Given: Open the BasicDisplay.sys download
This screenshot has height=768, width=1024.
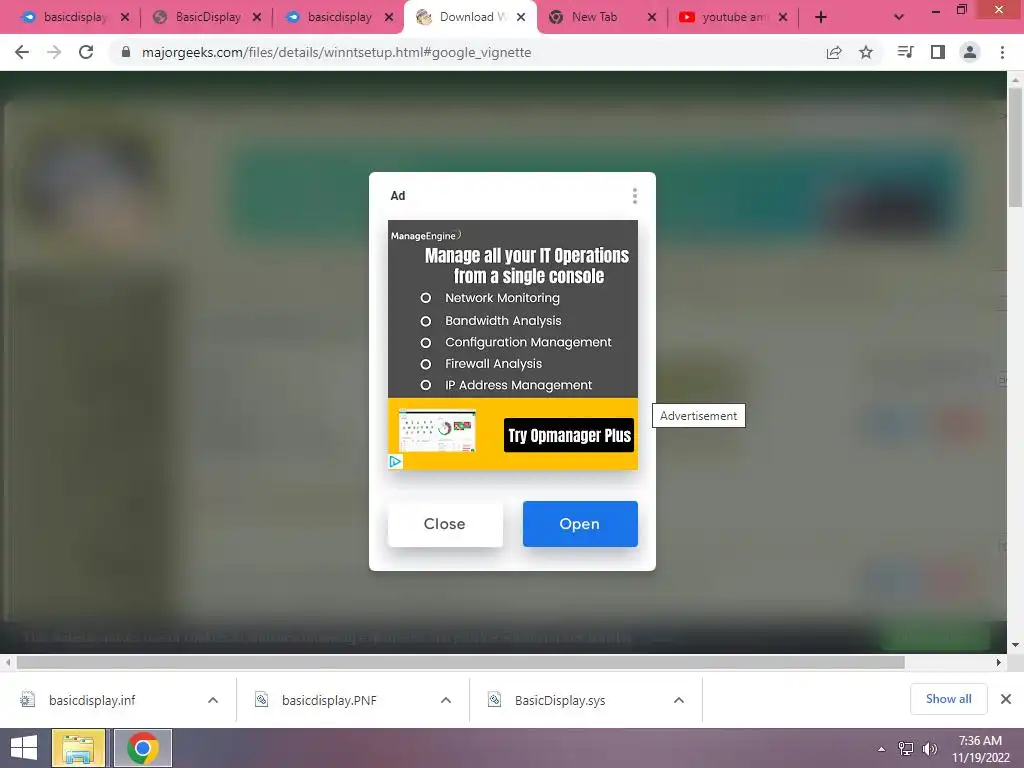Looking at the screenshot, I should pyautogui.click(x=560, y=700).
